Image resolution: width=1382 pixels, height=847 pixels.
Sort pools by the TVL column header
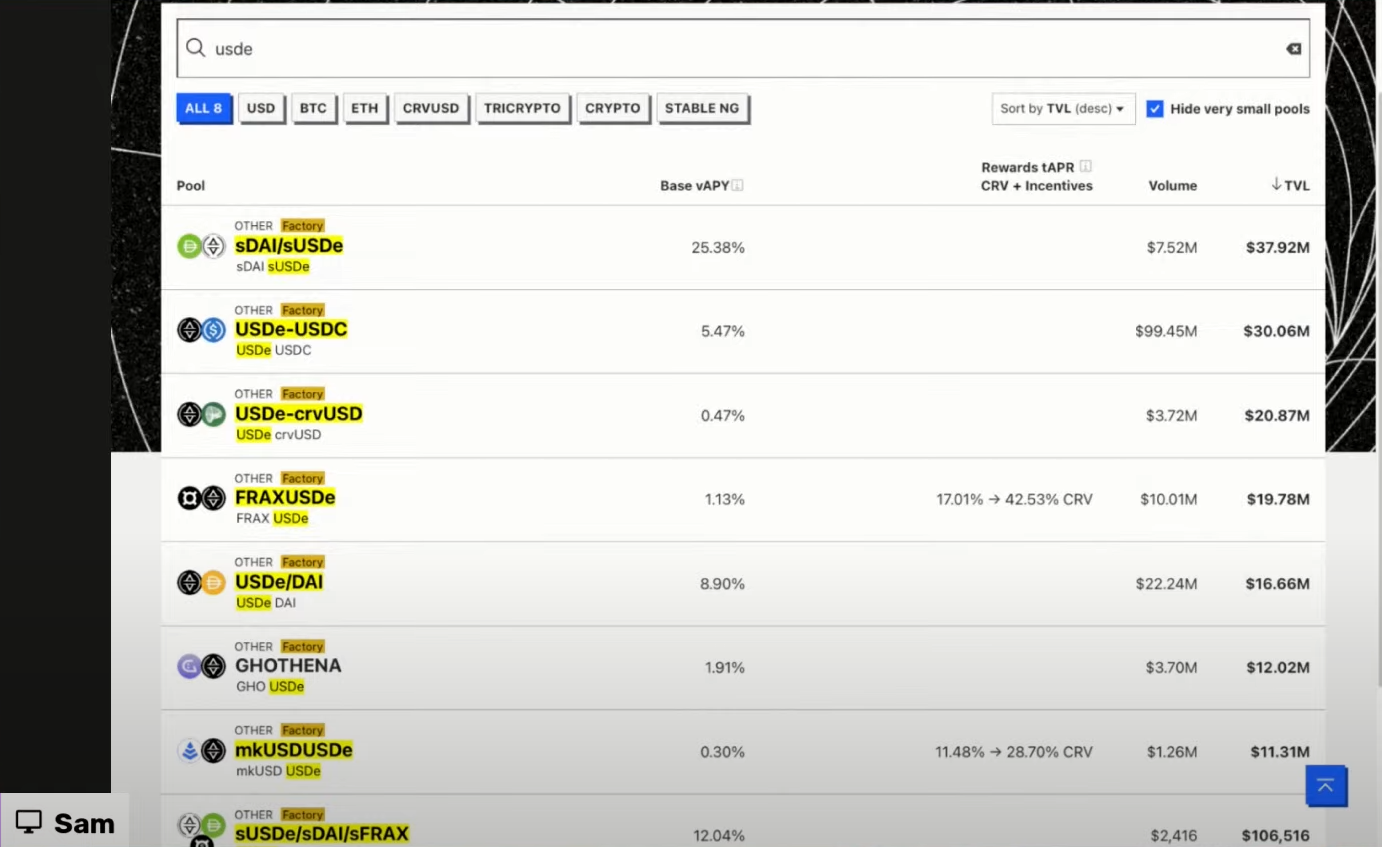tap(1290, 185)
